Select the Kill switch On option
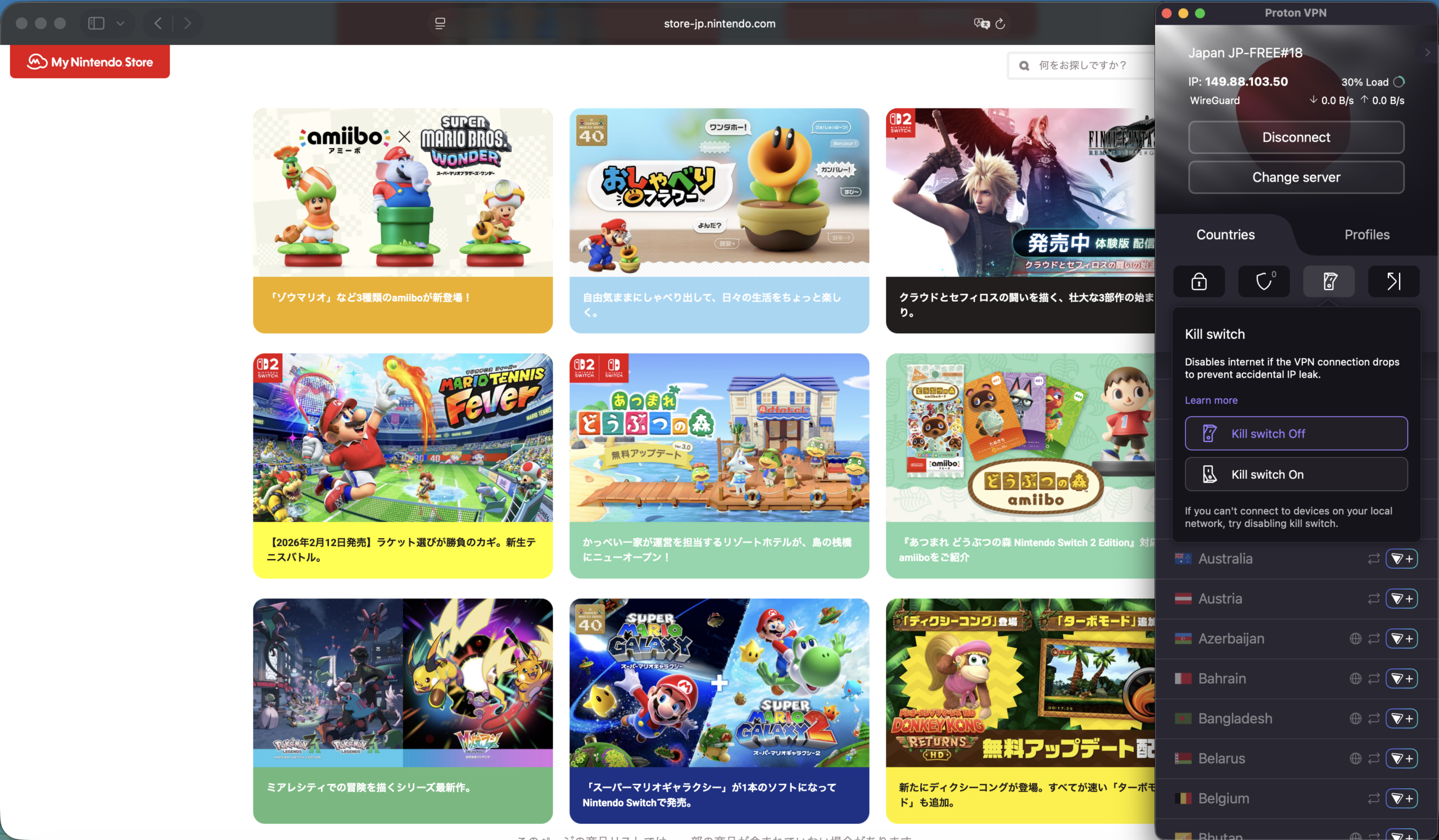The image size is (1439, 840). [1296, 474]
